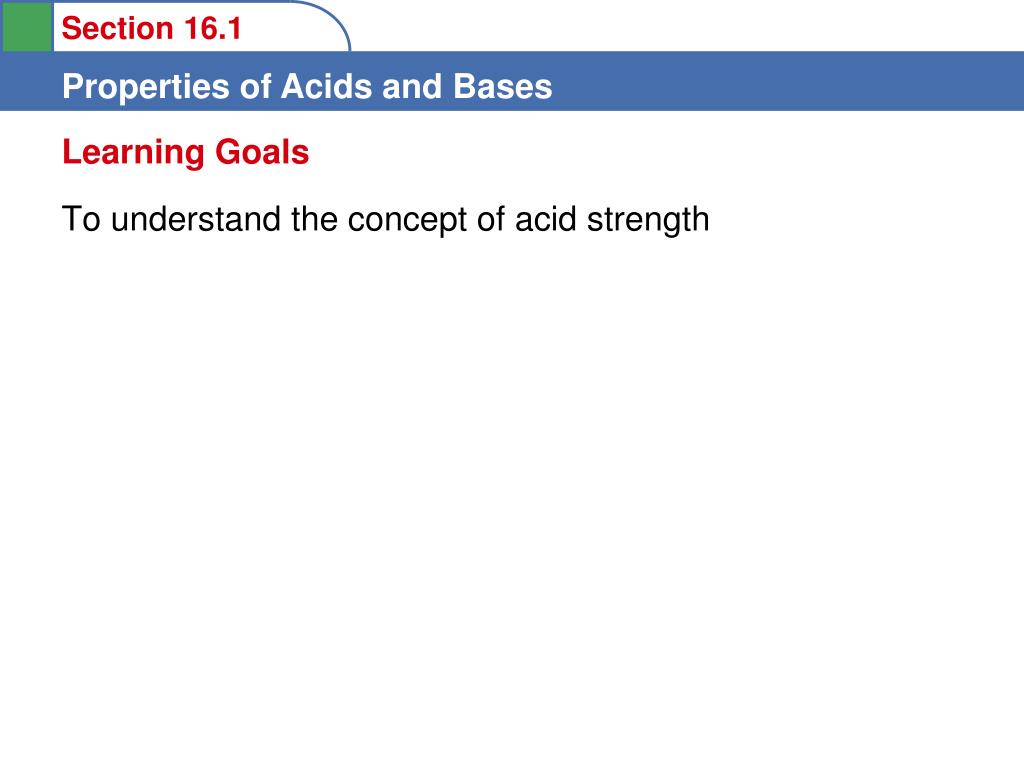The height and width of the screenshot is (768, 1024).
Task: Click the blue title banner's empty right side
Action: pyautogui.click(x=784, y=81)
